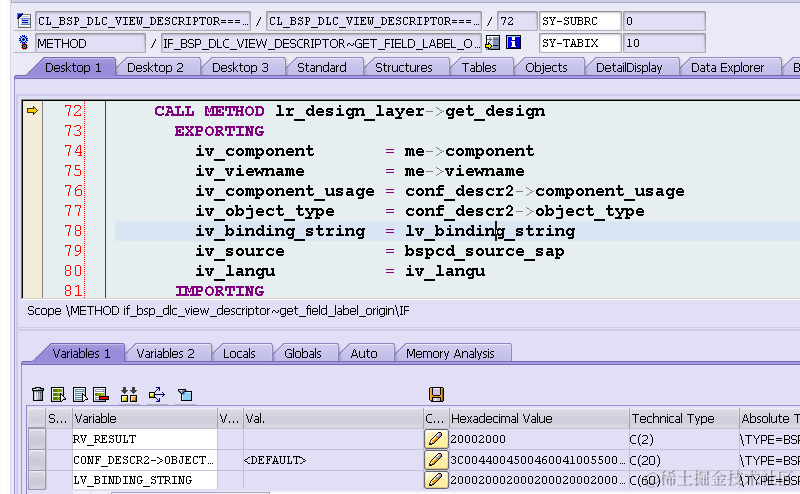This screenshot has width=800, height=494.
Task: Switch to Desktop 1 tab
Action: click(73, 67)
